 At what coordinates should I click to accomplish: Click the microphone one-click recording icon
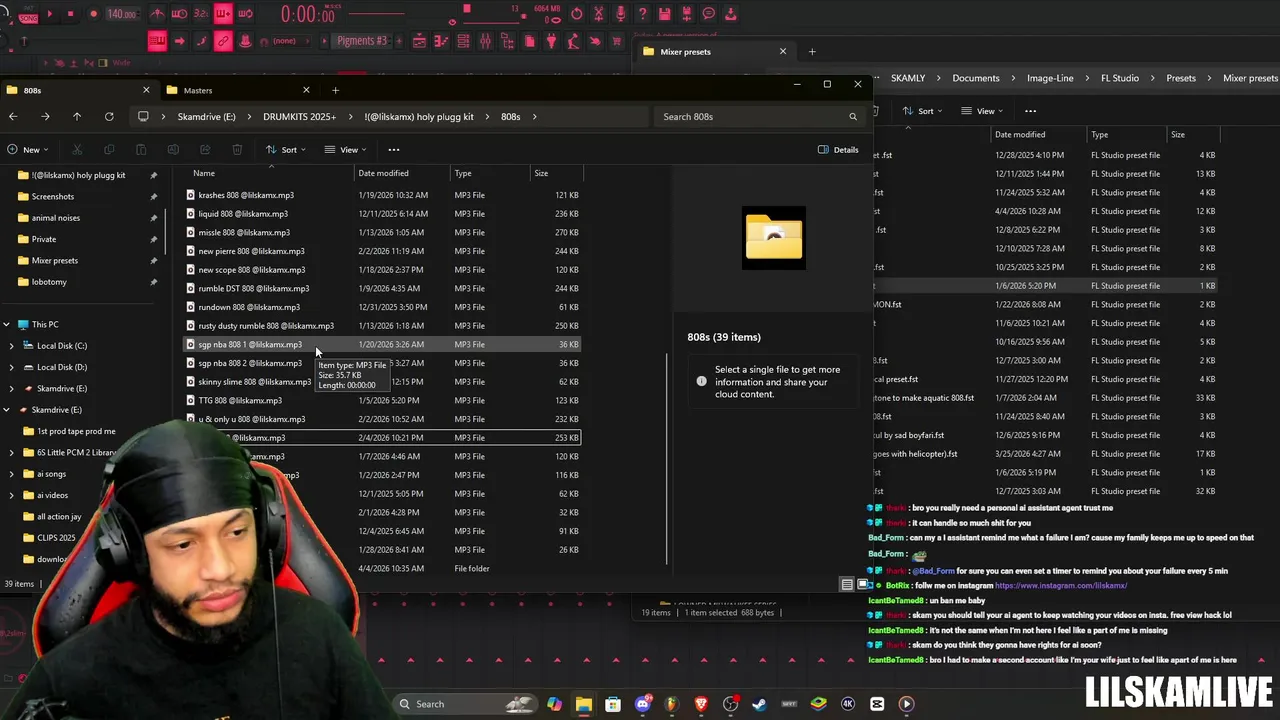click(x=621, y=14)
